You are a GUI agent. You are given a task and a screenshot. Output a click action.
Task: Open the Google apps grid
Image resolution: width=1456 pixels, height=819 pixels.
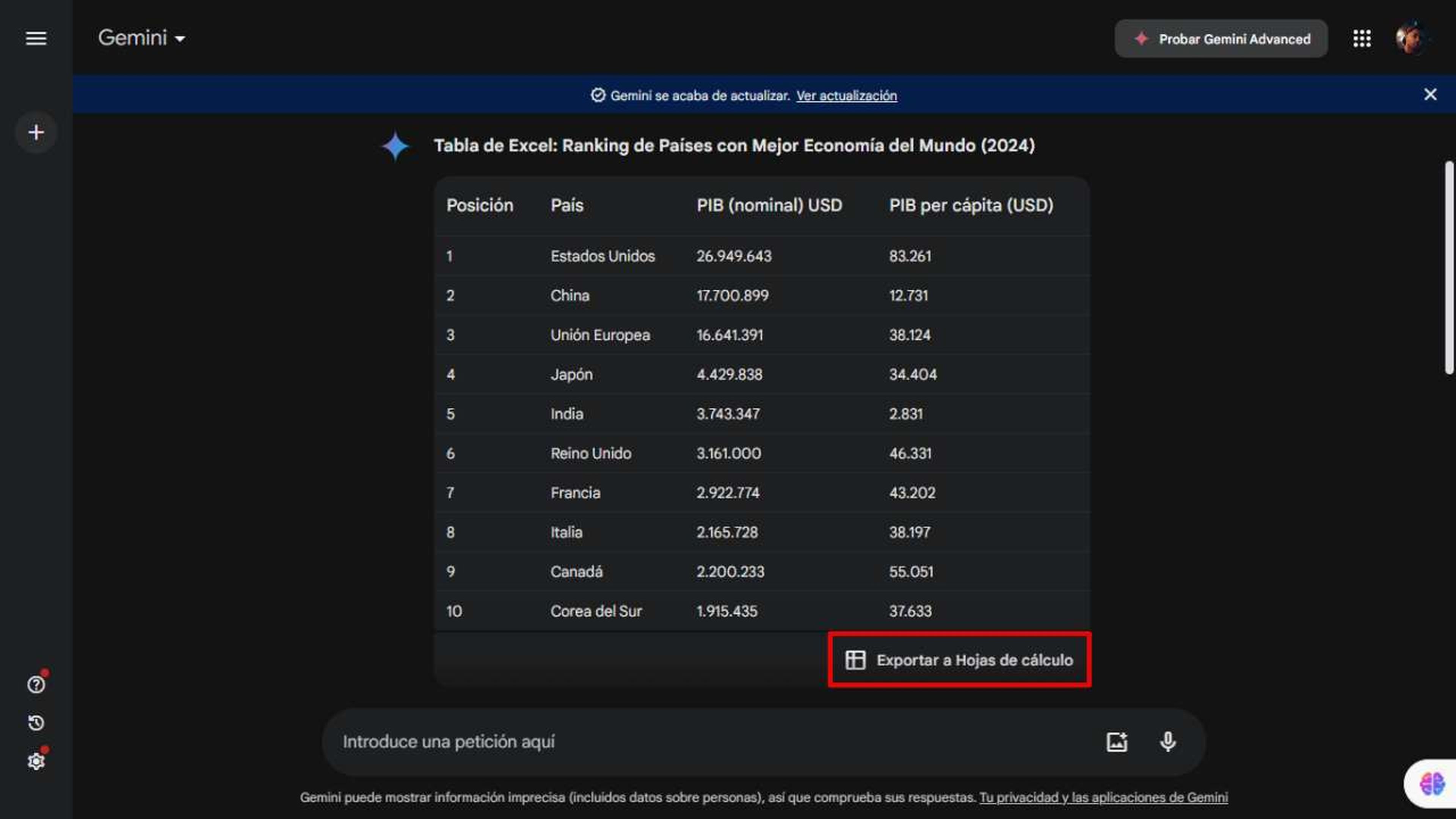point(1362,38)
